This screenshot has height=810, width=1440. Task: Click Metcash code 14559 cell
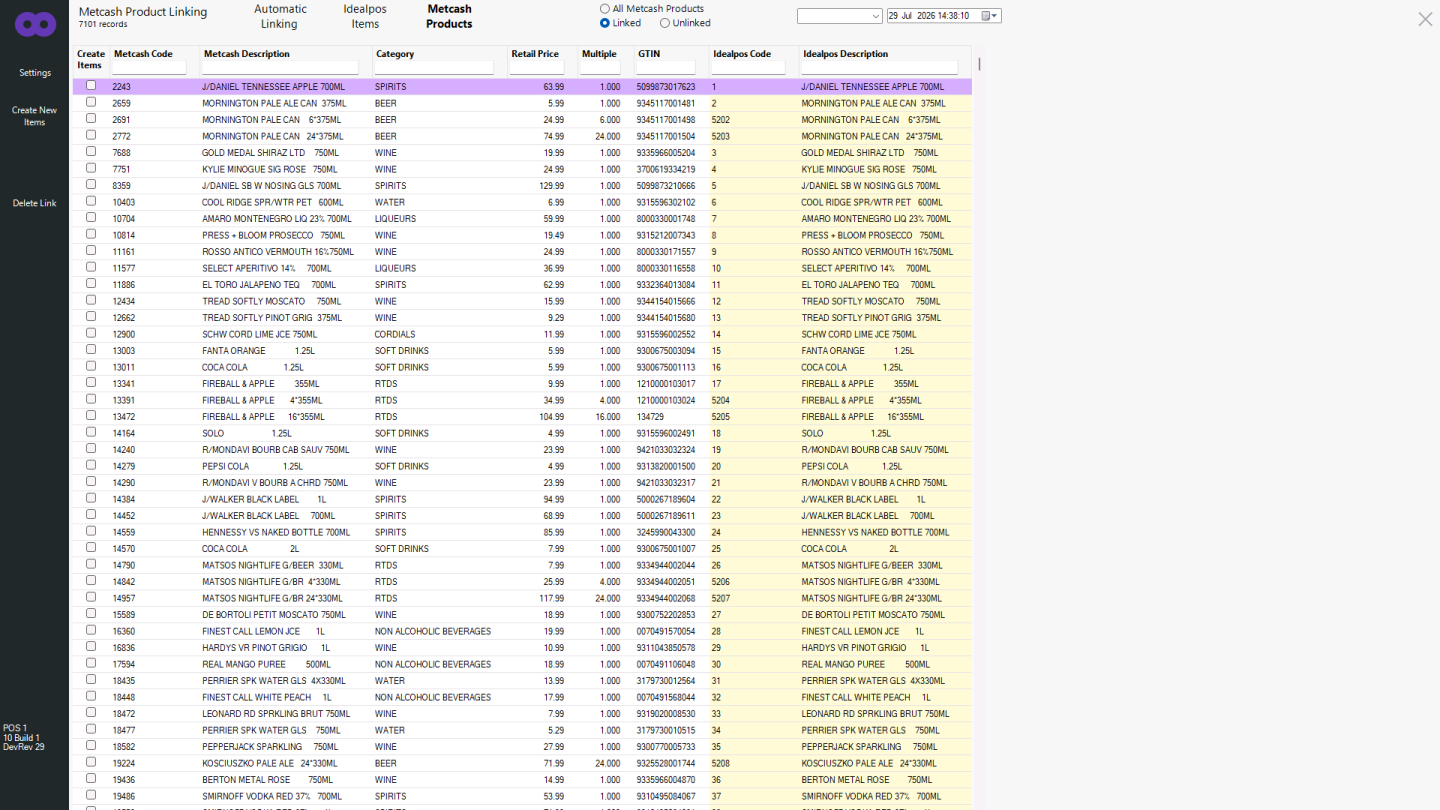tap(123, 532)
